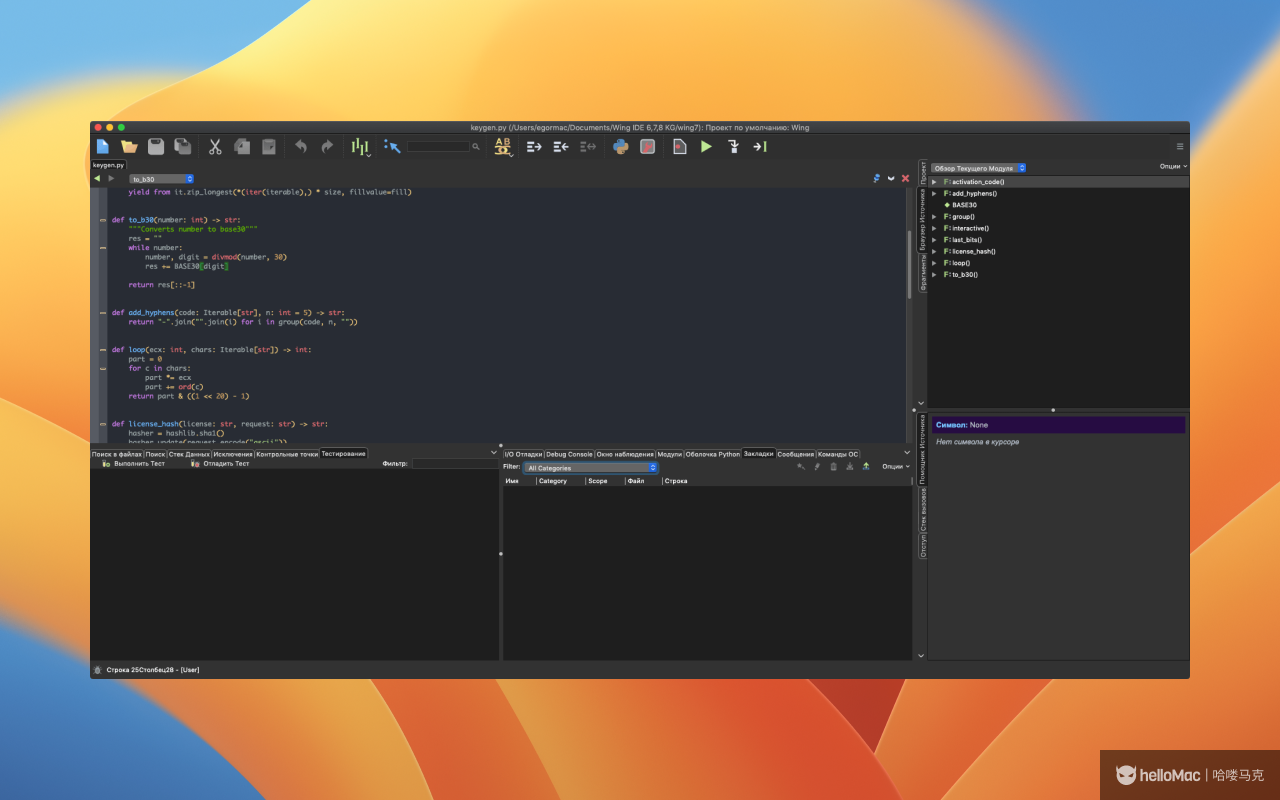The height and width of the screenshot is (800, 1280).
Task: Start debugging with the green play icon
Action: coord(706,146)
